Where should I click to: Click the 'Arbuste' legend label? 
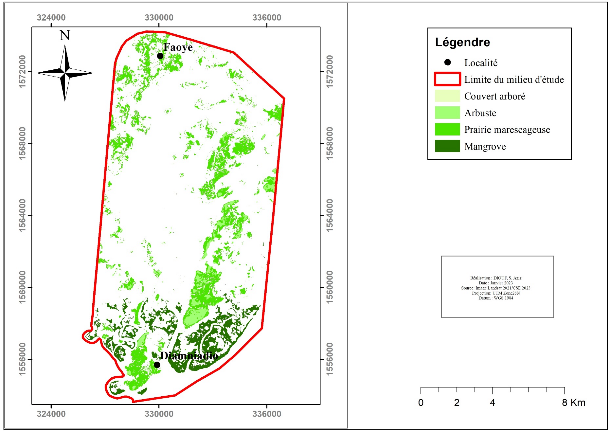480,113
